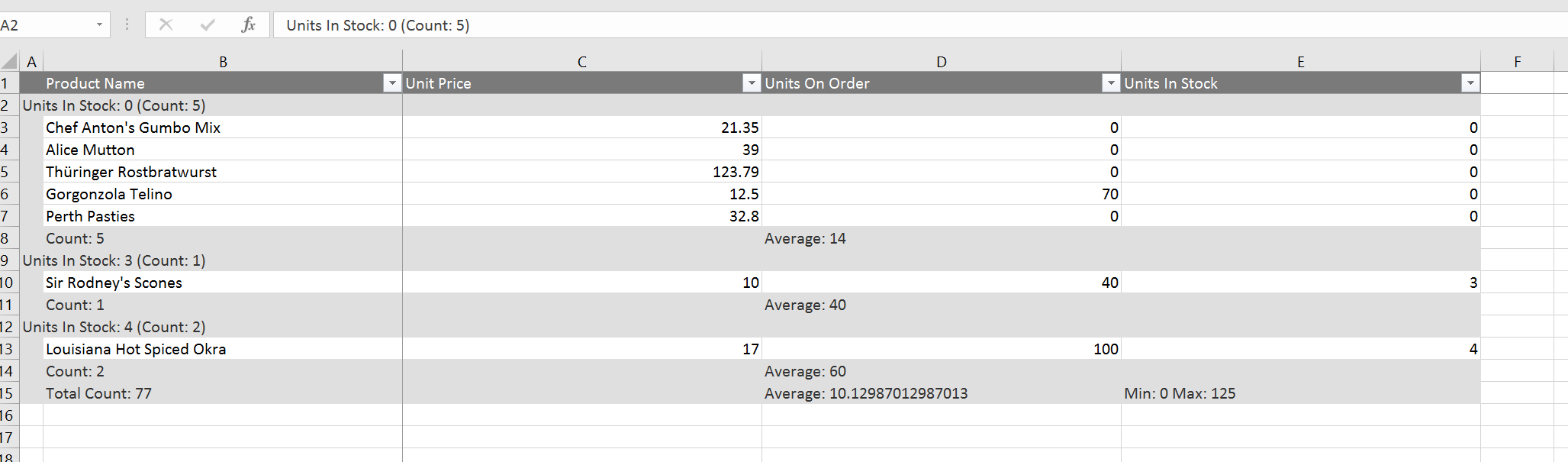Click the Select All corner triangle

pos(9,62)
